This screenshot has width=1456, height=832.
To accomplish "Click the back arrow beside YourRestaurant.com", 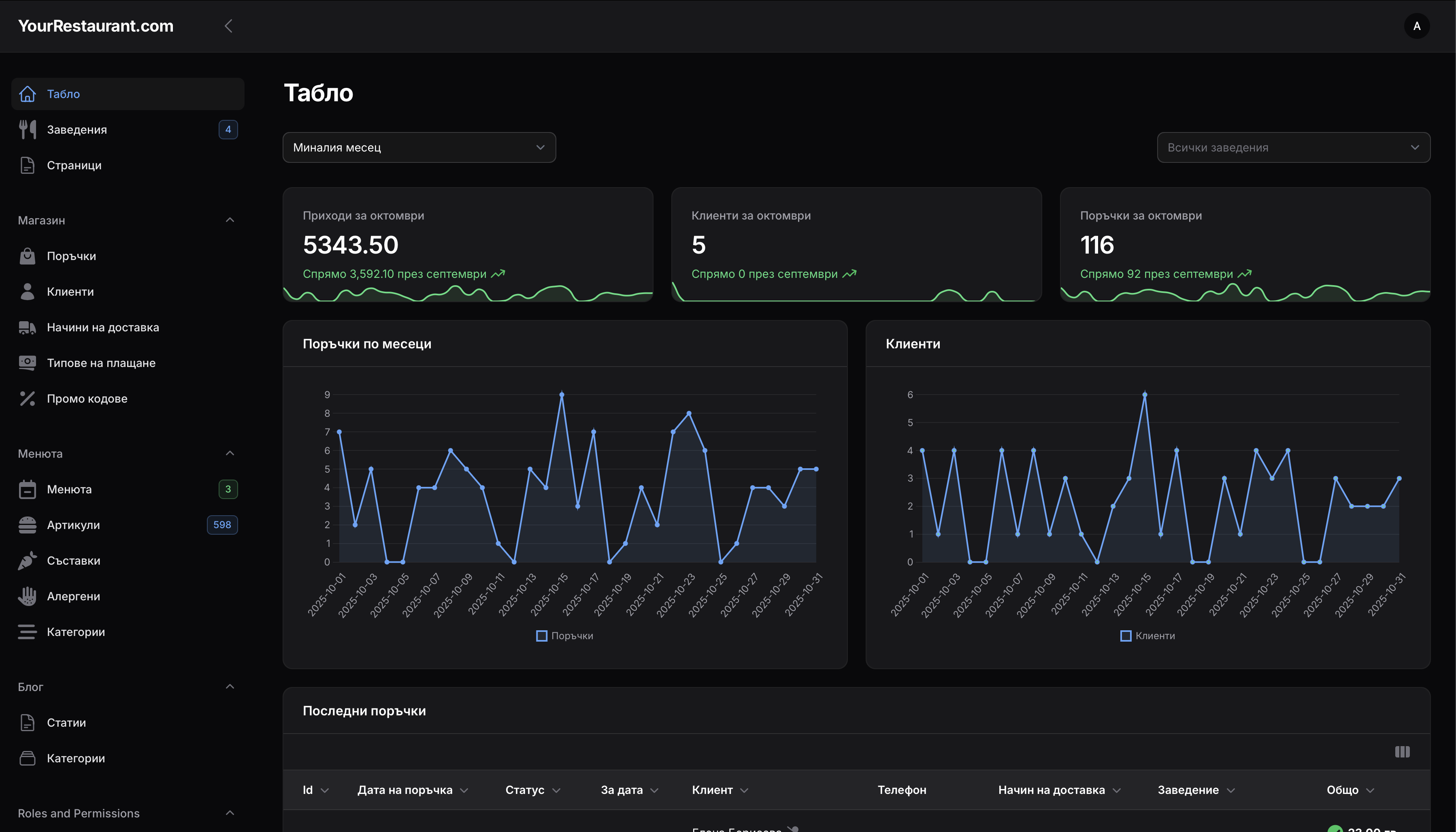I will (x=228, y=26).
